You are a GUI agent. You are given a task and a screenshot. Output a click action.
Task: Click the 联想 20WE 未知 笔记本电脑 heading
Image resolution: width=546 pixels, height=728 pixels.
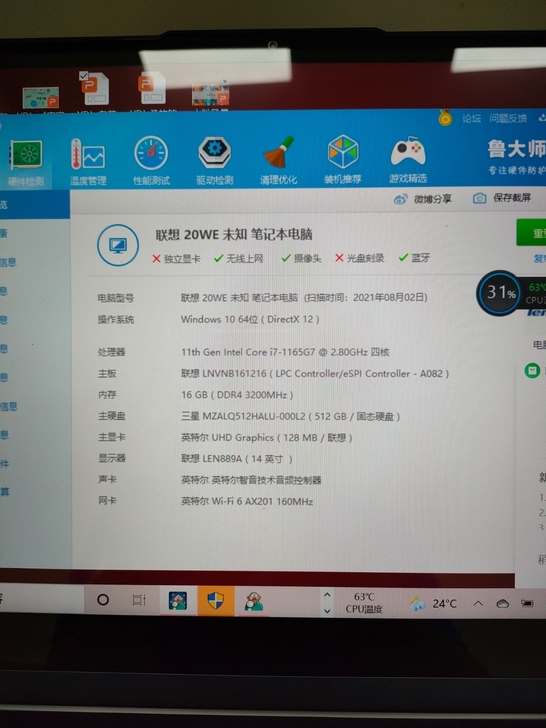point(234,234)
